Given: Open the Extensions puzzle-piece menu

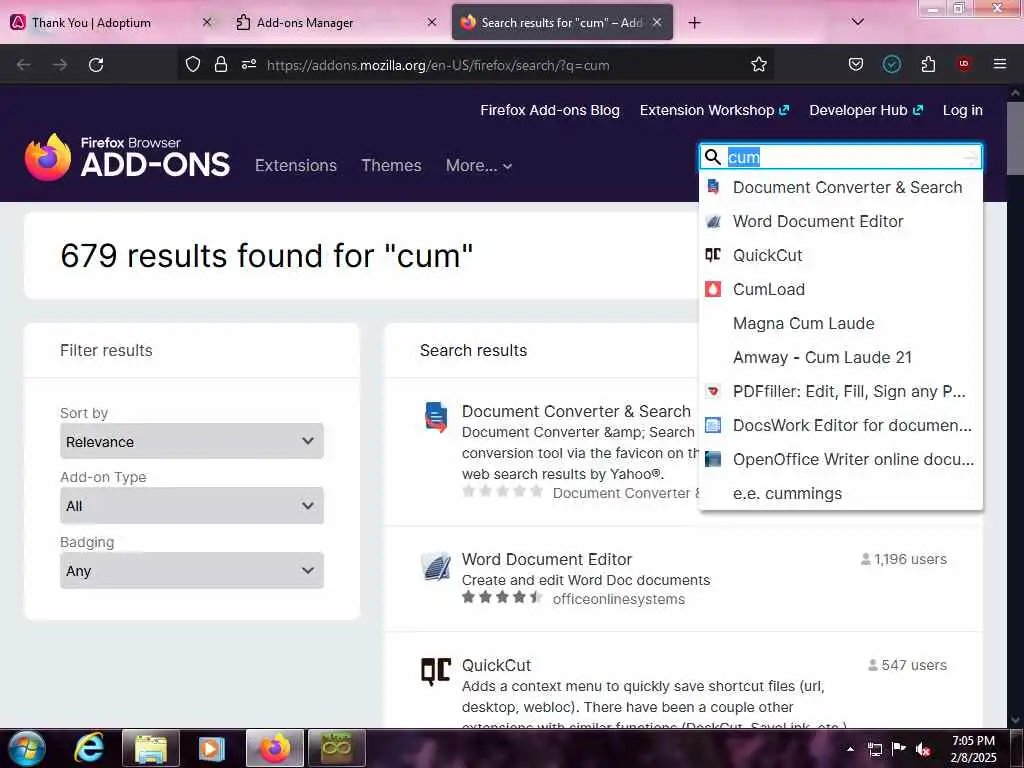Looking at the screenshot, I should coord(928,64).
